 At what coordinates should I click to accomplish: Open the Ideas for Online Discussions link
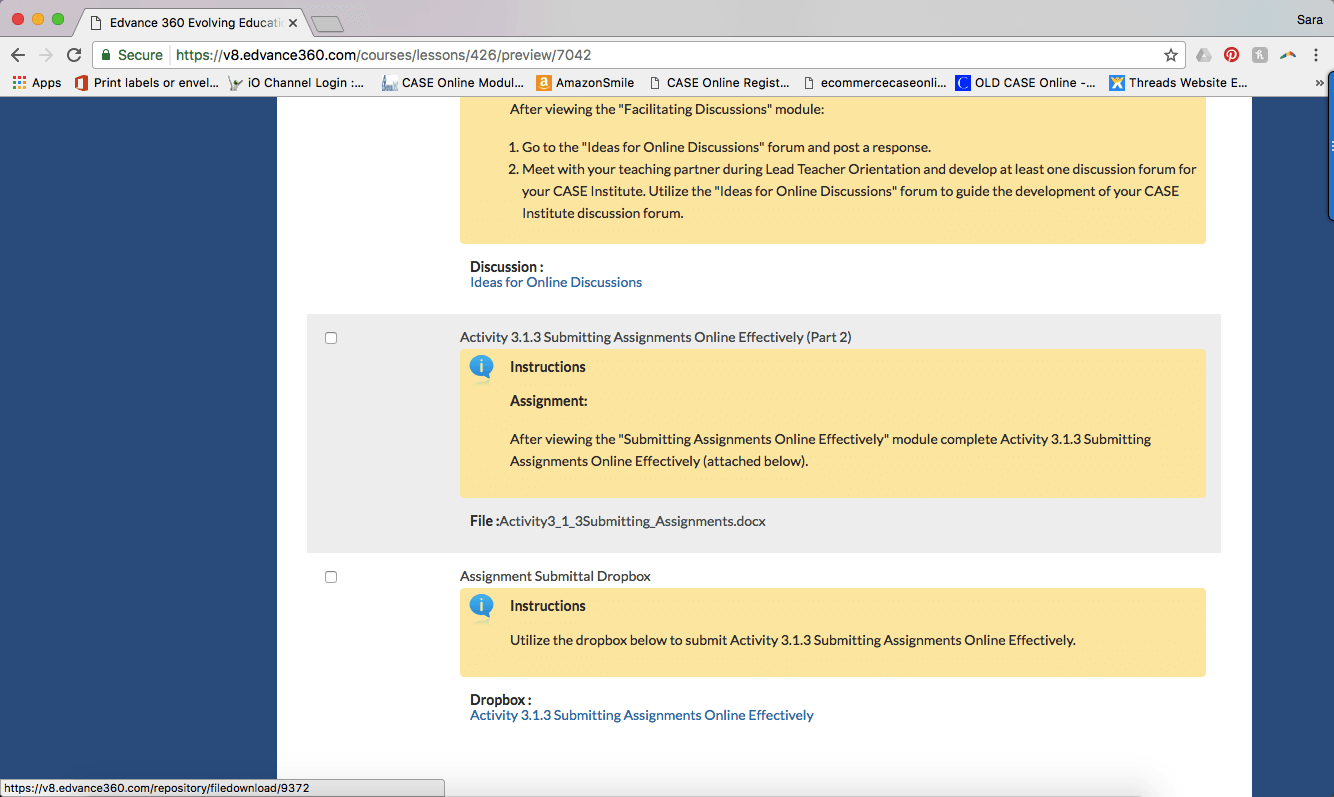[556, 283]
